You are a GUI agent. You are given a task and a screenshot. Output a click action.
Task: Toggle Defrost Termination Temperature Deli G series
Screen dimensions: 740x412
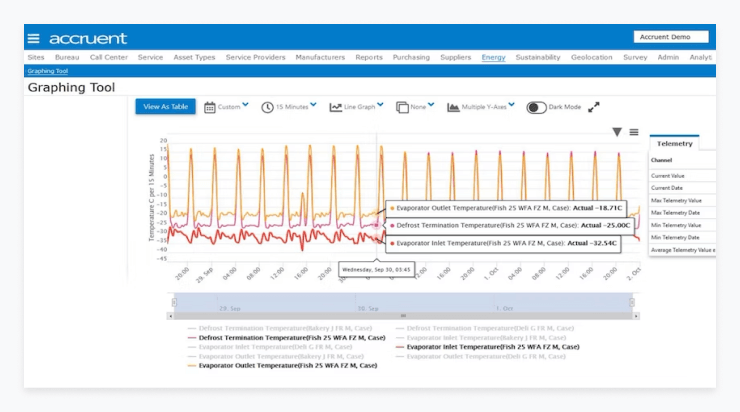pos(485,328)
